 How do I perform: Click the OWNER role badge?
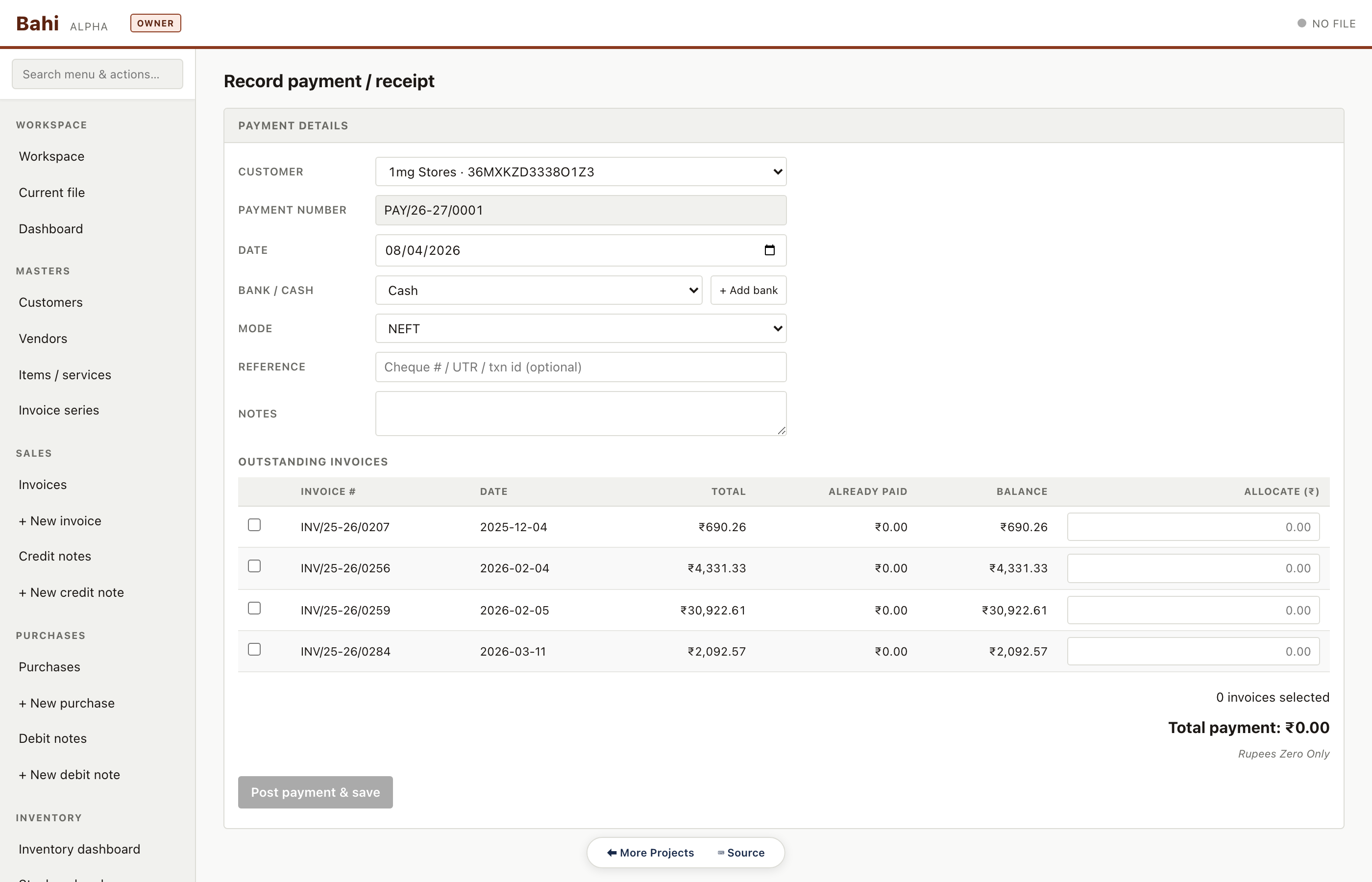click(155, 24)
